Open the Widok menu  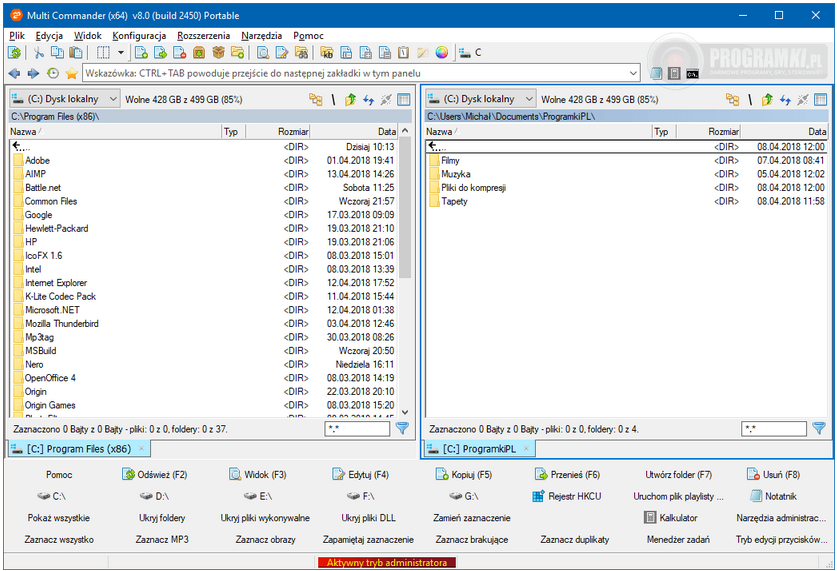tap(88, 36)
